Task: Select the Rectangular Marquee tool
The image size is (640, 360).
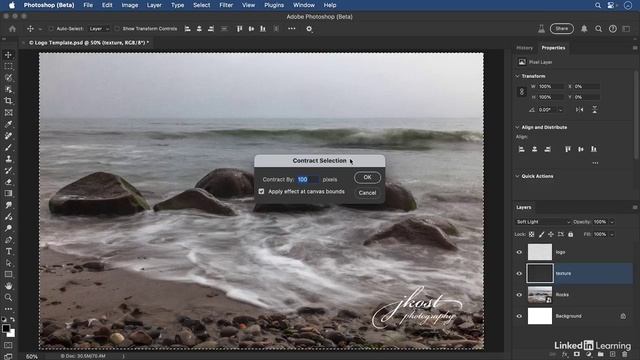Action: (8, 66)
